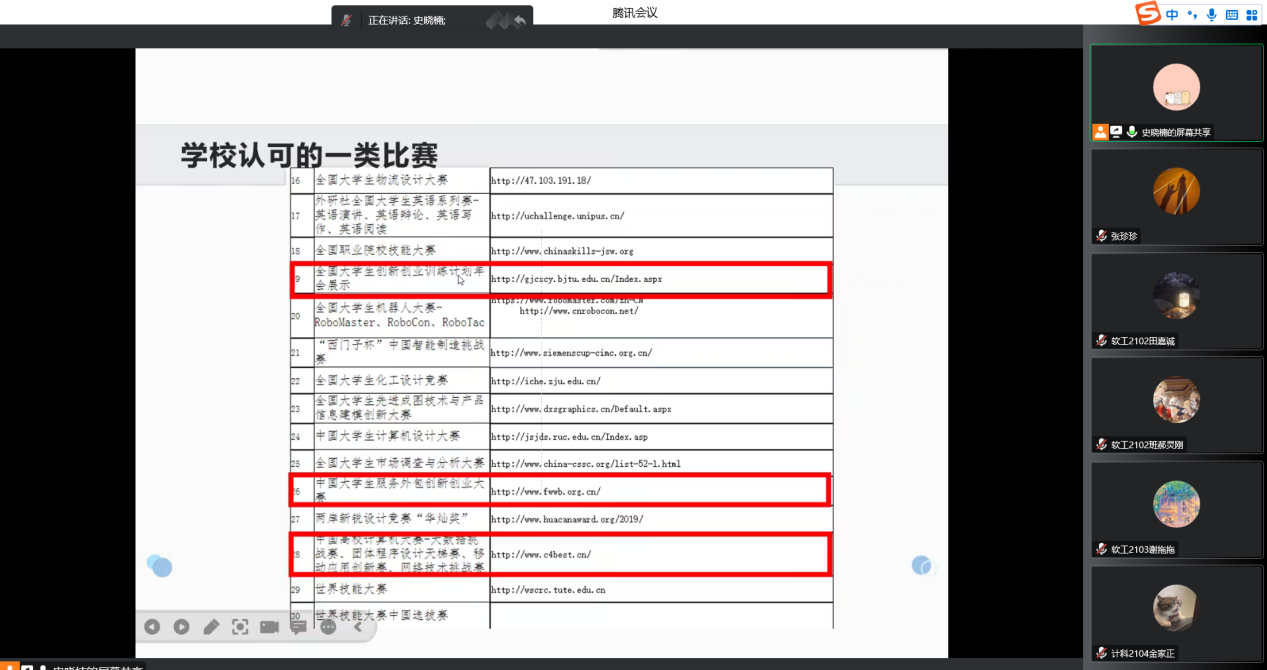Click the Sogou input method S logo
This screenshot has width=1267, height=670.
pyautogui.click(x=1147, y=14)
